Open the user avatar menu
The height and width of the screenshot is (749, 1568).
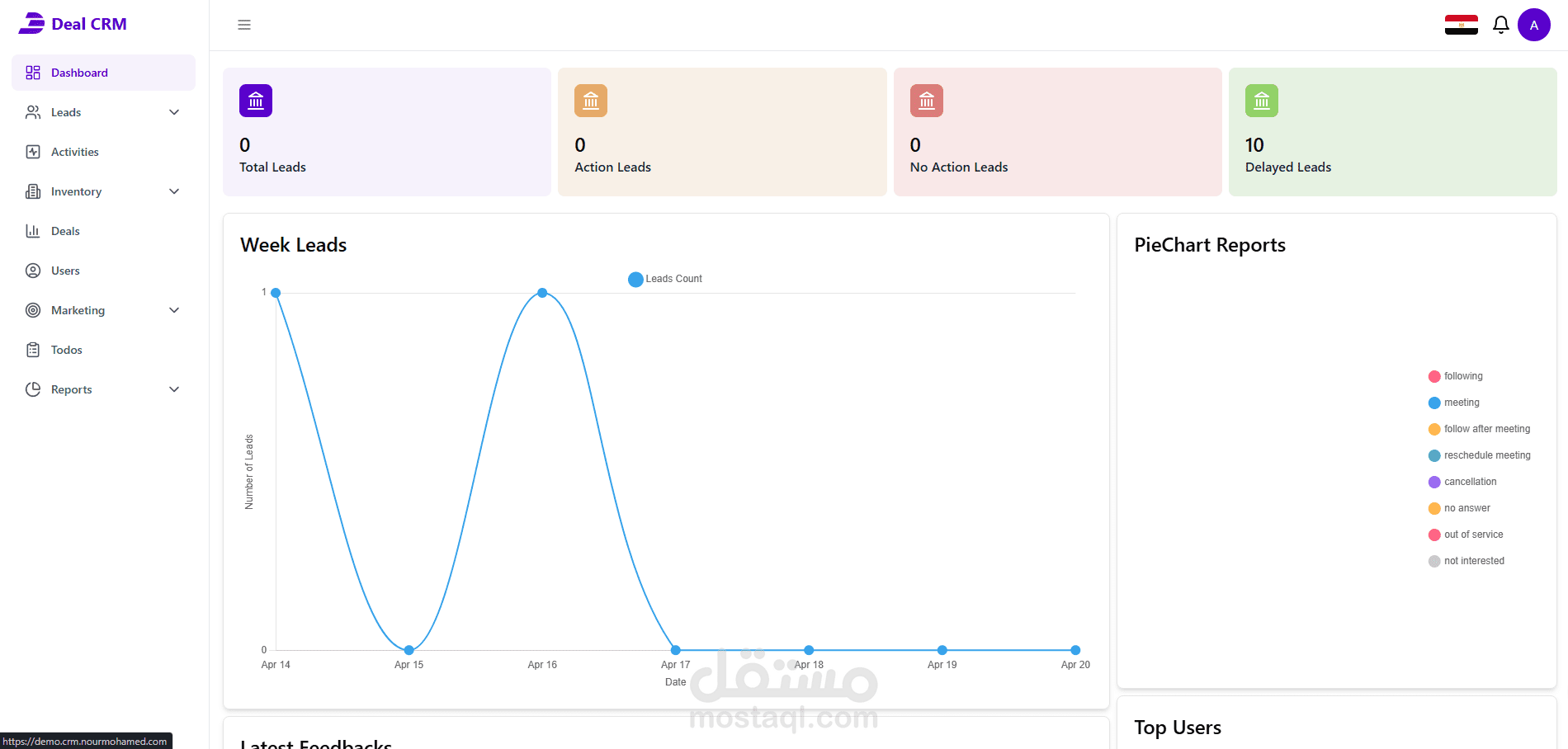(1533, 25)
